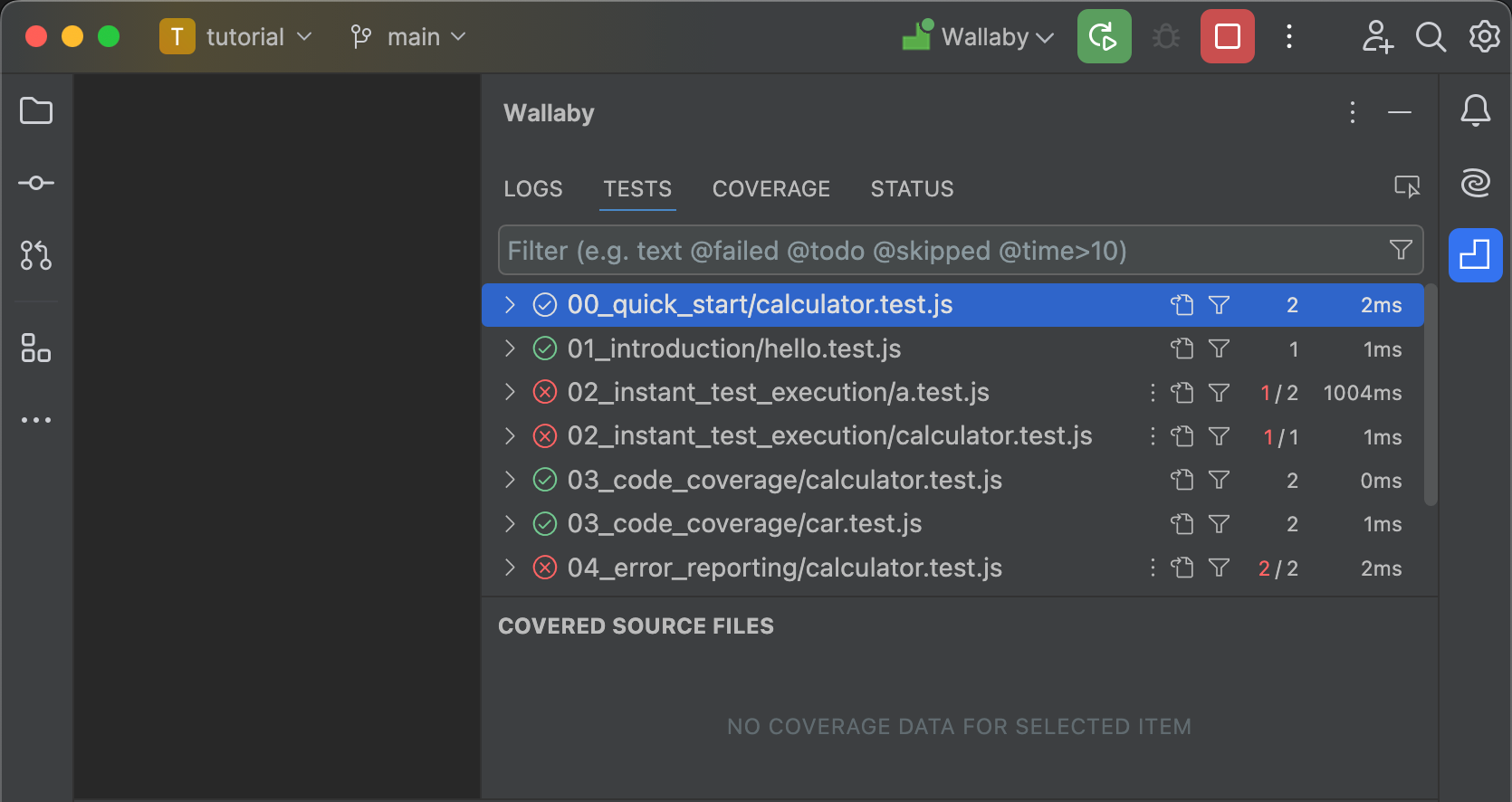Image resolution: width=1512 pixels, height=802 pixels.
Task: Open the tutorial project dropdown
Action: pos(236,36)
